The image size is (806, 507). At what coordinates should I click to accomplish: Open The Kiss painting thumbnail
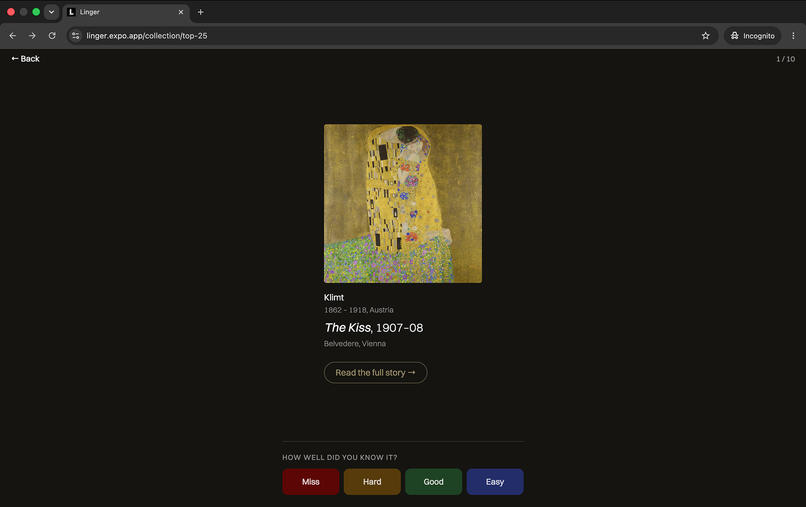pyautogui.click(x=403, y=203)
